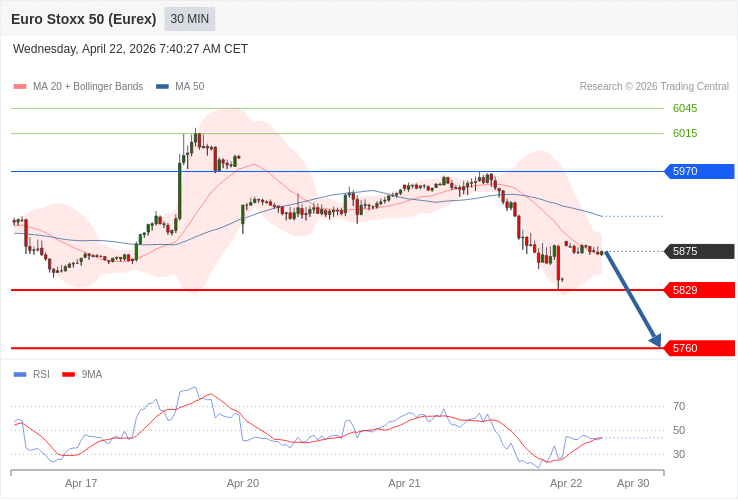Click the RSI 70 overbought level label
The height and width of the screenshot is (500, 738).
[679, 406]
